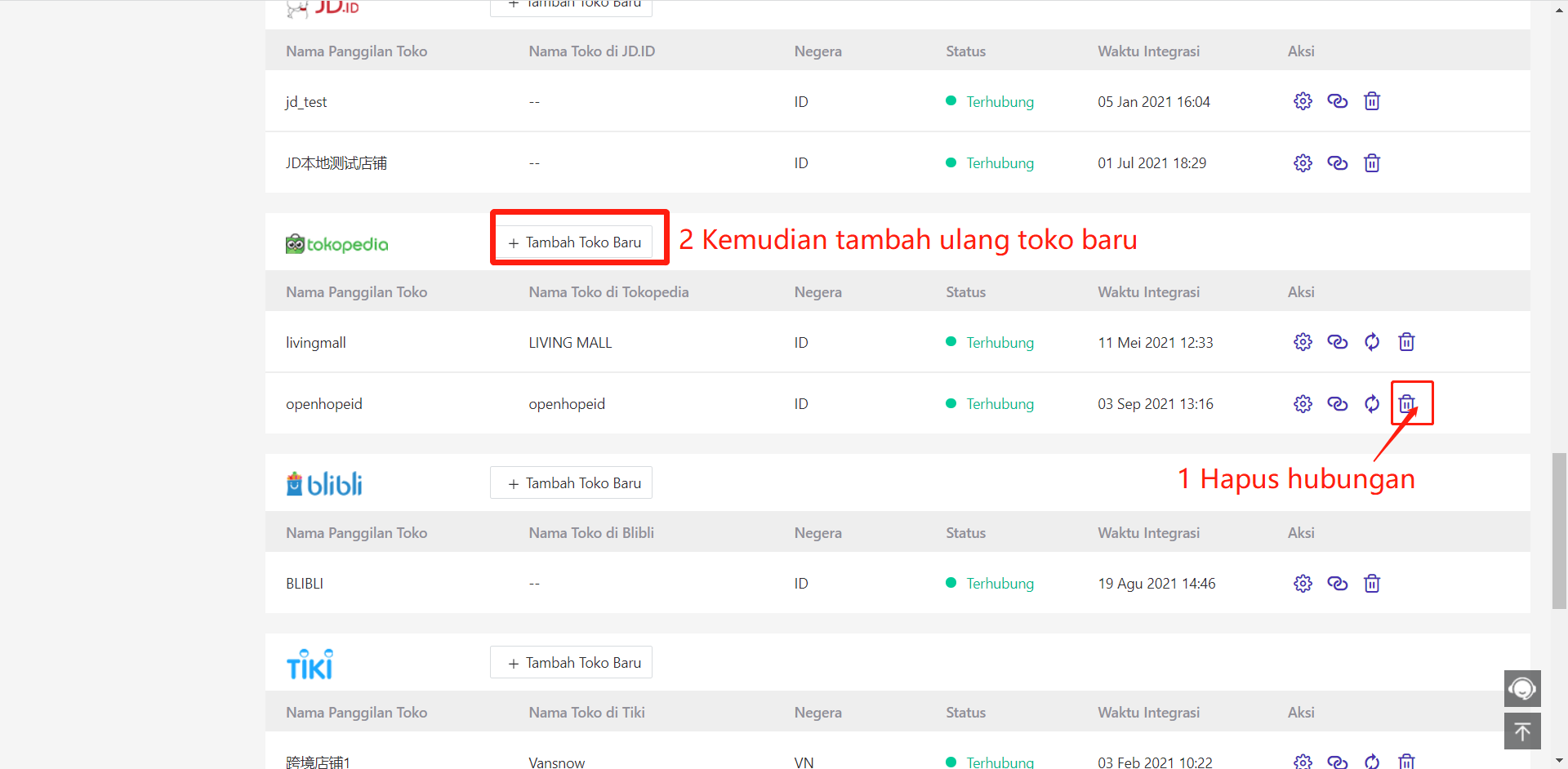Open settings gear for JD本地测试店铺 store
The width and height of the screenshot is (1568, 769).
pos(1303,163)
